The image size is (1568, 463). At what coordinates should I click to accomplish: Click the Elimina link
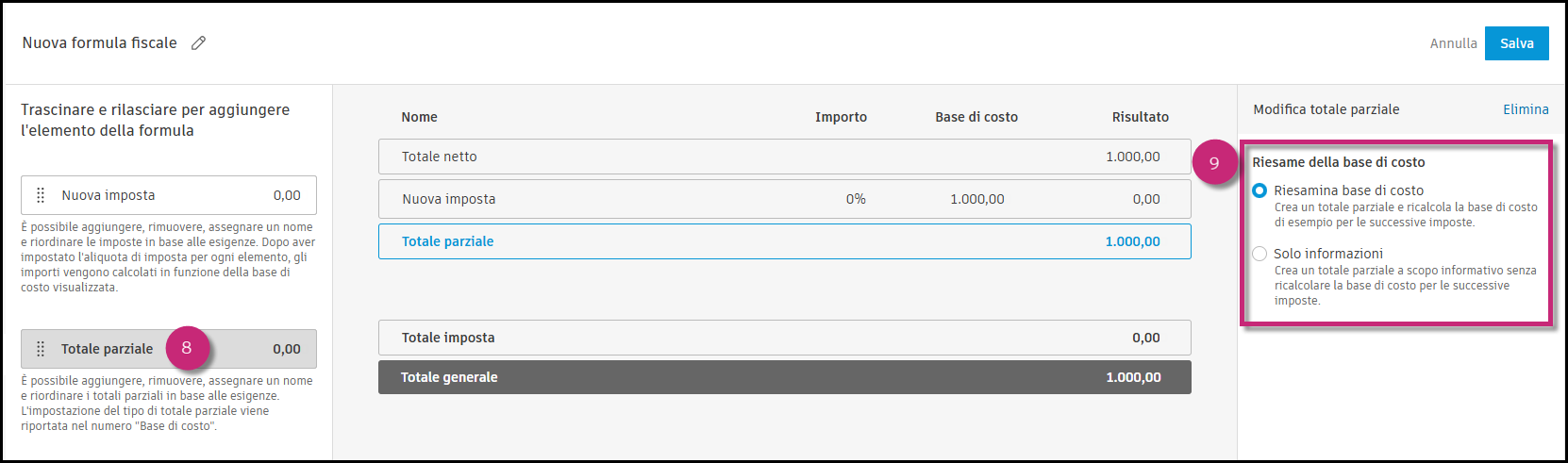click(x=1526, y=109)
